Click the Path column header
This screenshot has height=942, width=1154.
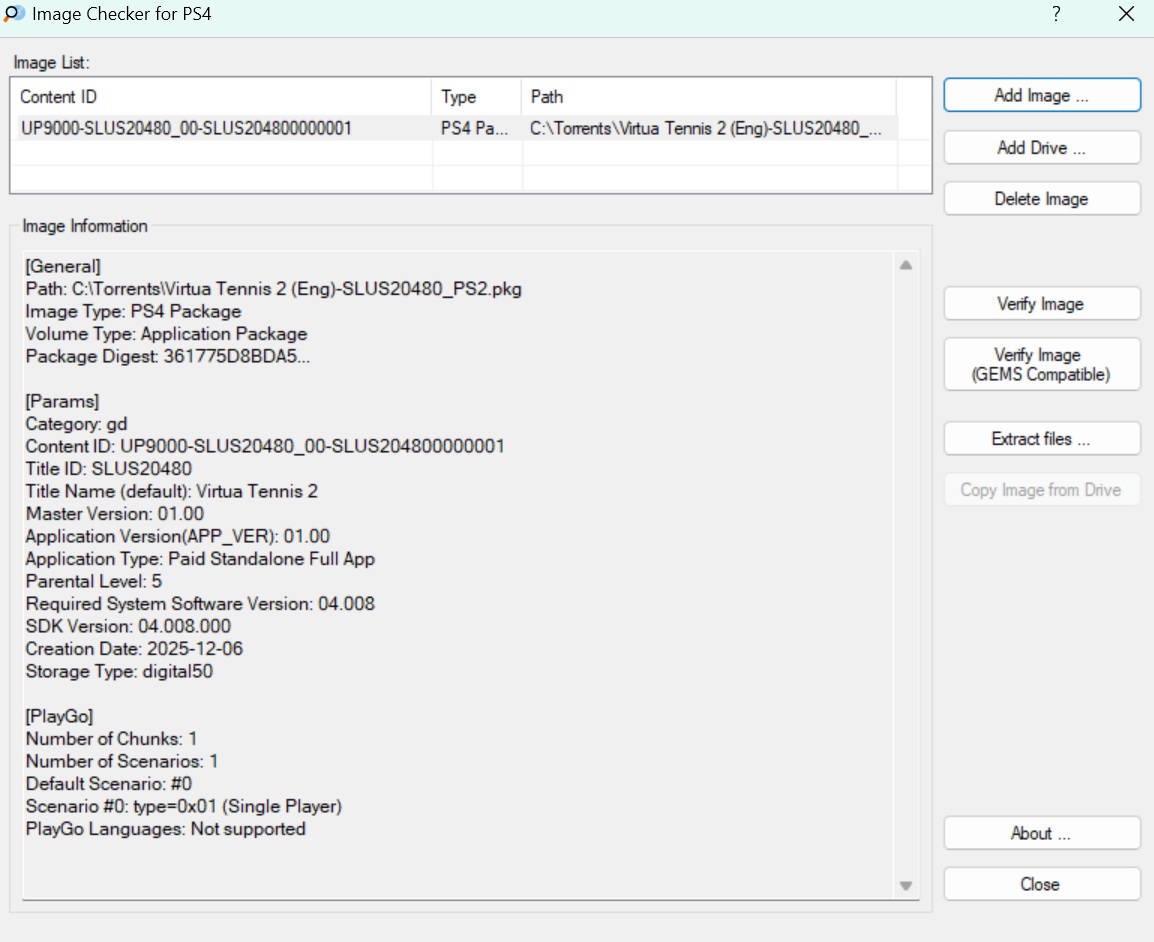[x=707, y=97]
